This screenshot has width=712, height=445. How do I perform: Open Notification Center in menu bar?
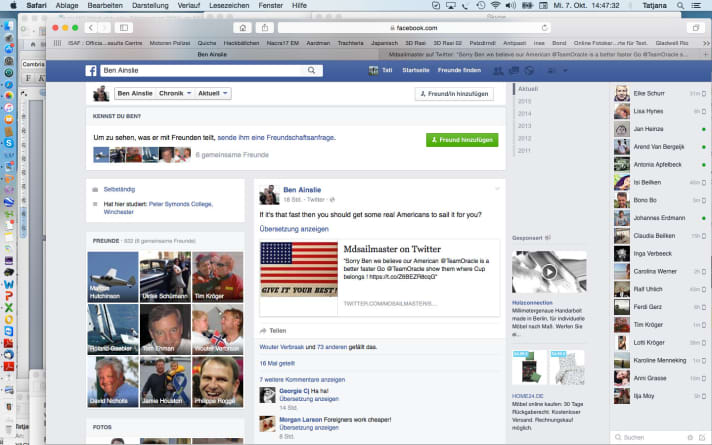[x=696, y=5]
